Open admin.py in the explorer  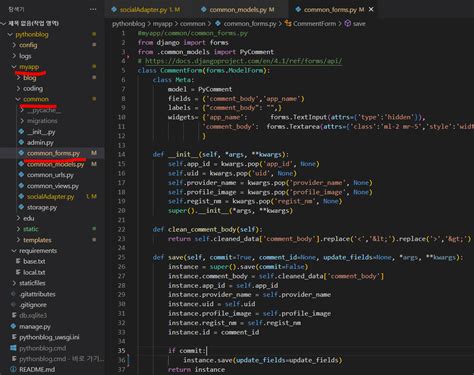pyautogui.click(x=40, y=142)
